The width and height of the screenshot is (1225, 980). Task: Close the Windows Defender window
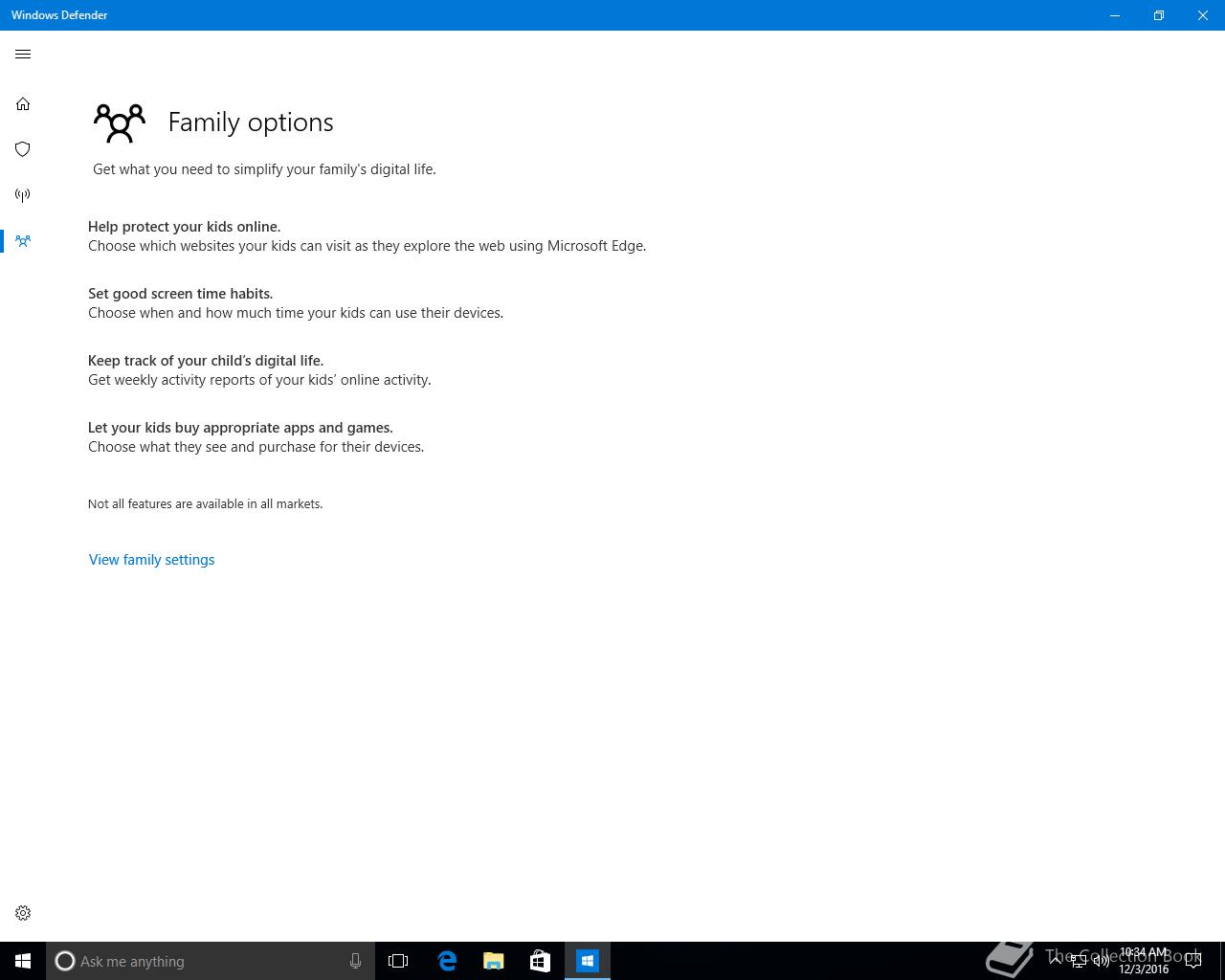(1203, 15)
